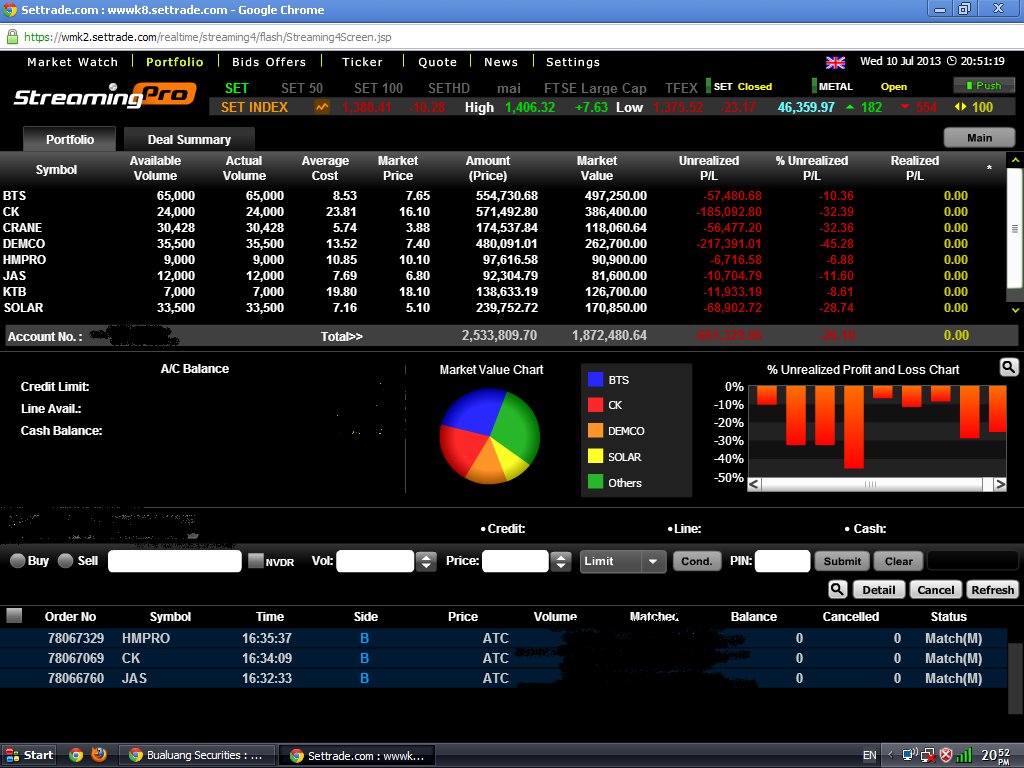This screenshot has height=768, width=1024.
Task: Click the red shield security tray icon
Action: coord(945,756)
